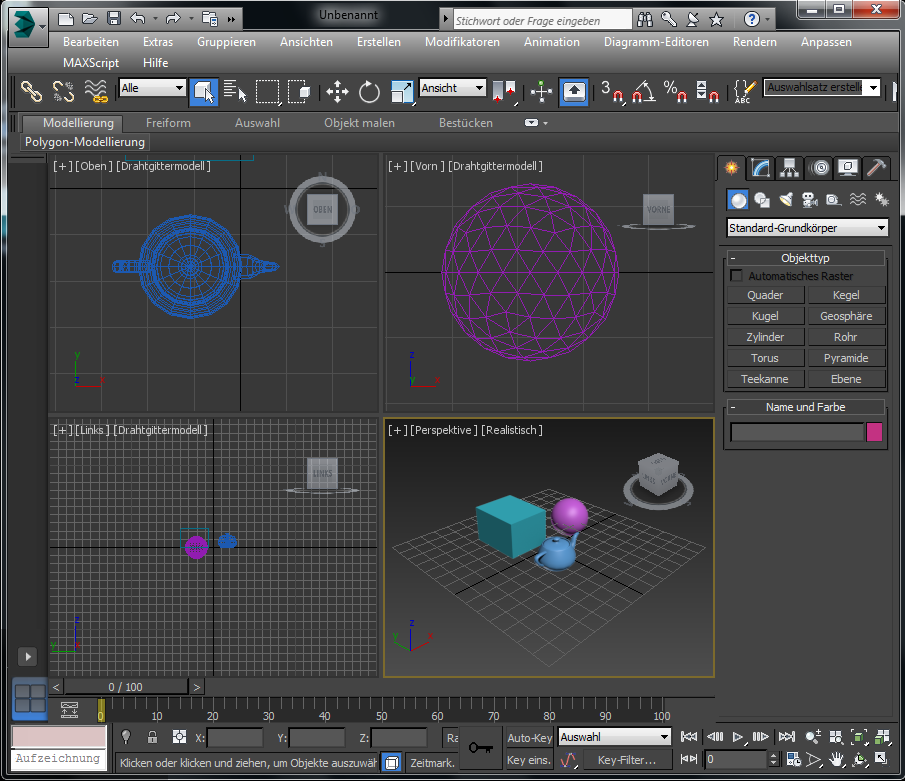Open the Rendern menu

click(754, 42)
